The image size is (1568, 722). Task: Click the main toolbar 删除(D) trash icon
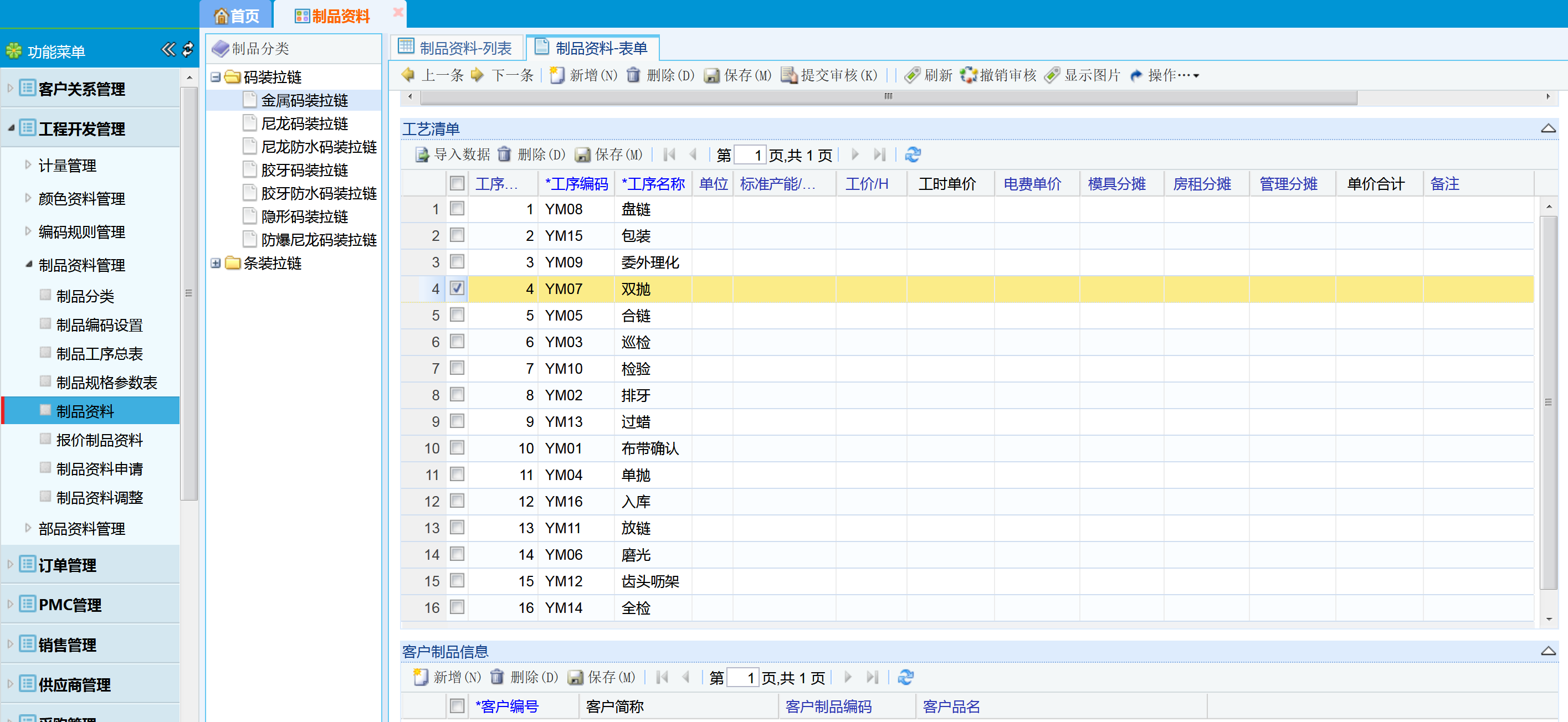tap(634, 75)
